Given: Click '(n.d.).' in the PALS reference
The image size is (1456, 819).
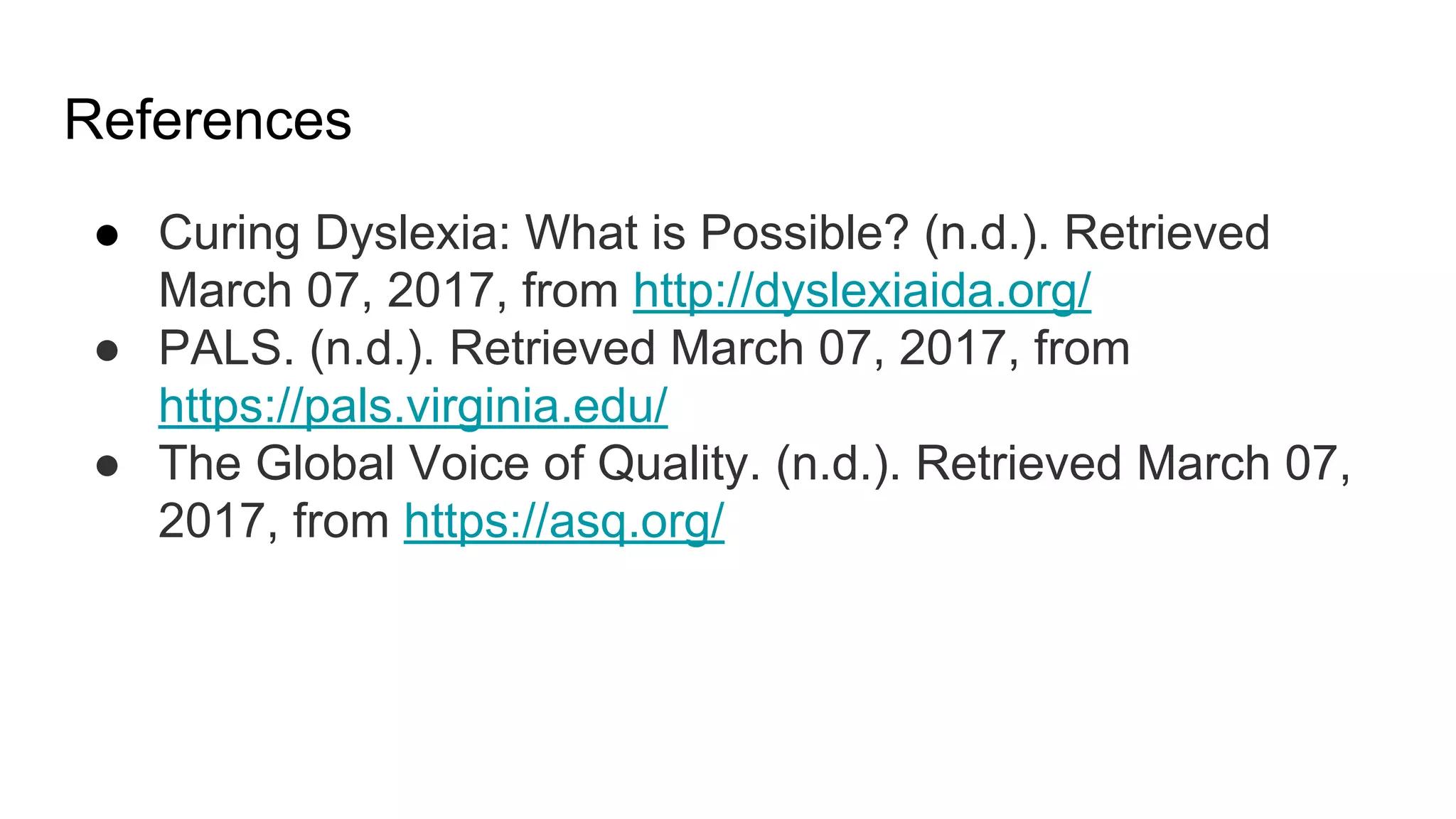Looking at the screenshot, I should click(x=371, y=349).
